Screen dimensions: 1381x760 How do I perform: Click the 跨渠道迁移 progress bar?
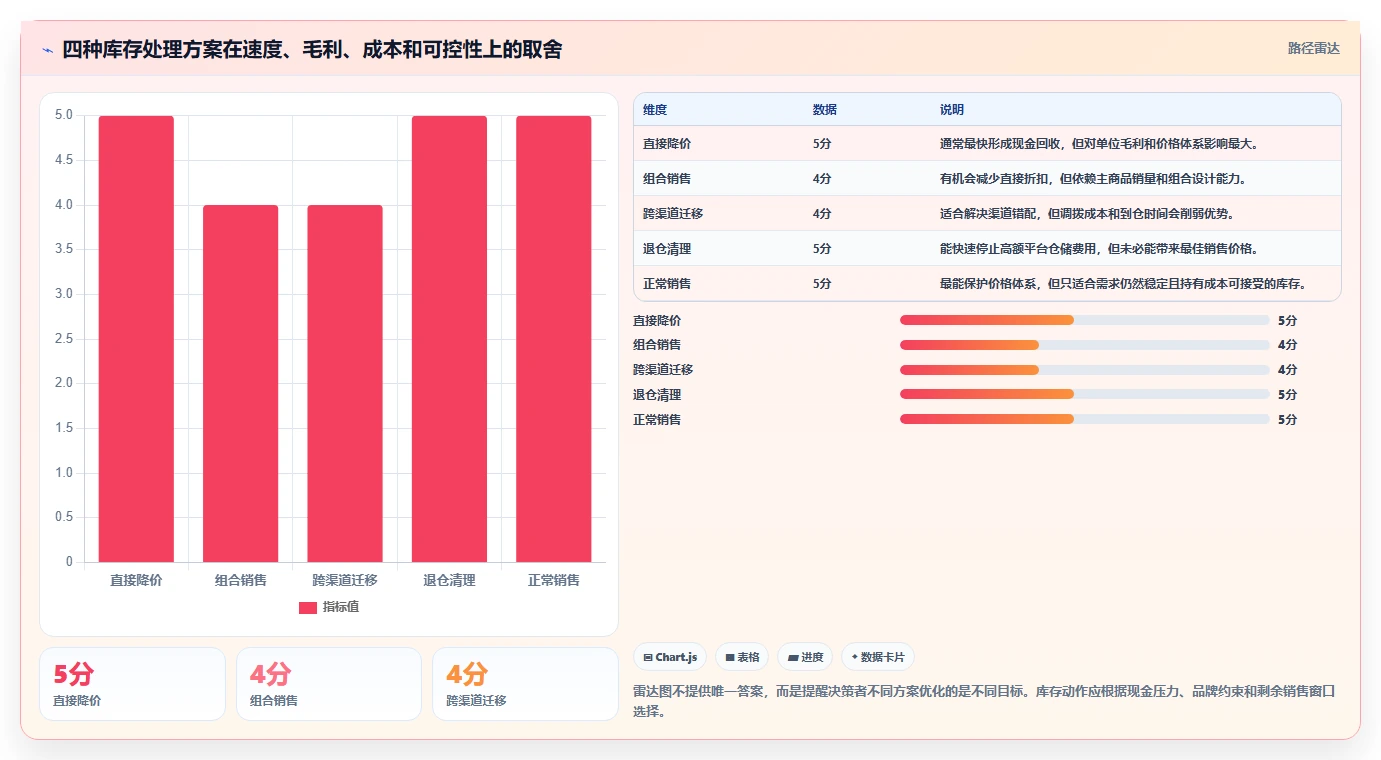pos(1085,370)
